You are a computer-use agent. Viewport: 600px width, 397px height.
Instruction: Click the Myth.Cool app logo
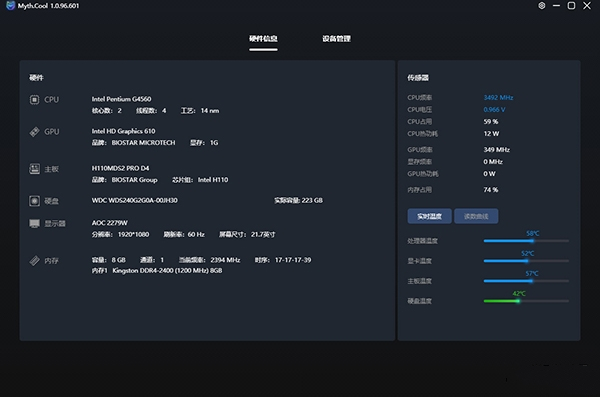(x=10, y=6)
